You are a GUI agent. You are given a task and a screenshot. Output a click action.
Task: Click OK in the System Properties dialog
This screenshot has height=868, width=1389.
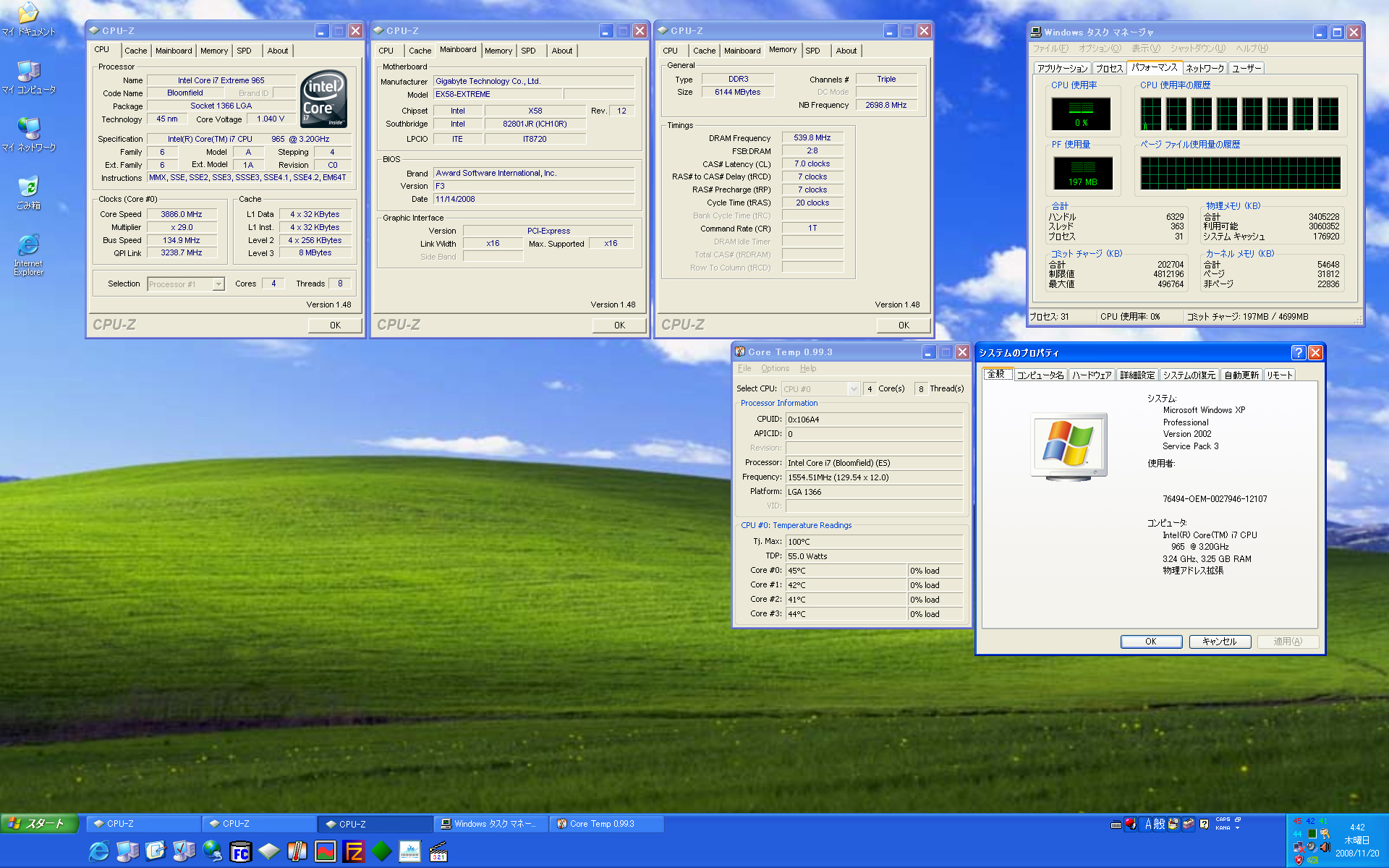[x=1150, y=642]
